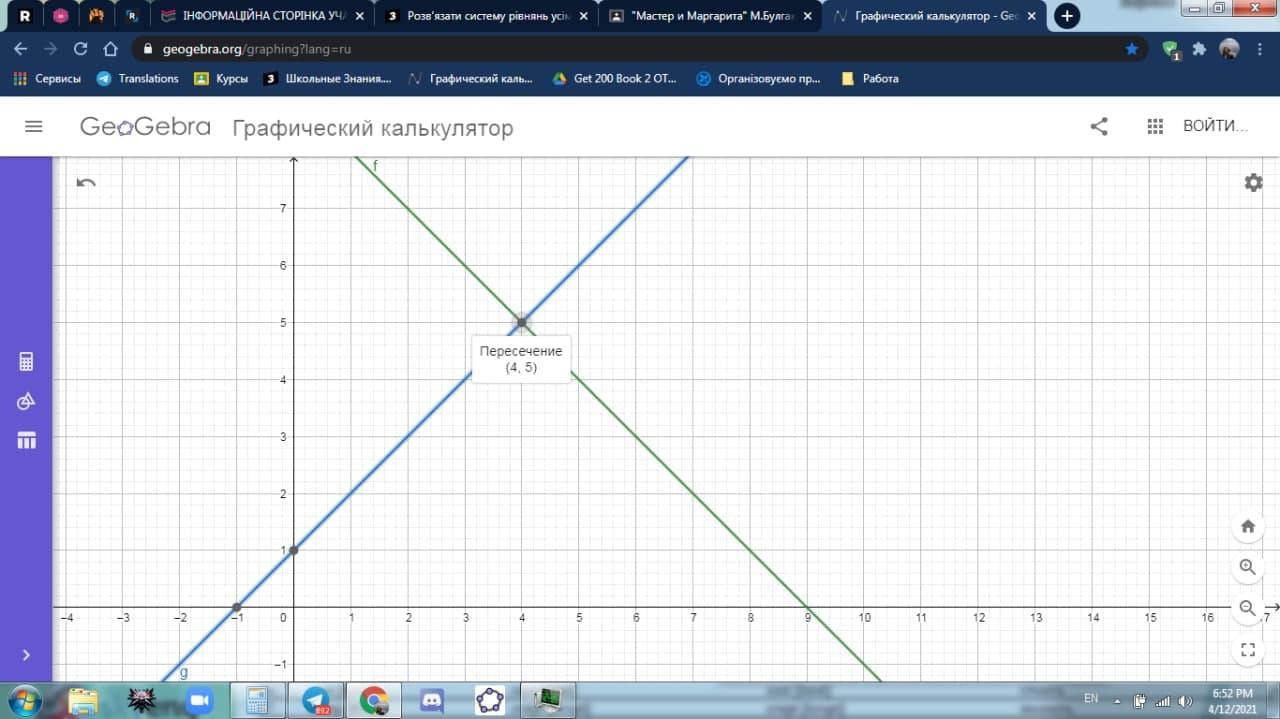1280x719 pixels.
Task: Click the ВОЙТИ sign-in button
Action: pyautogui.click(x=1215, y=127)
